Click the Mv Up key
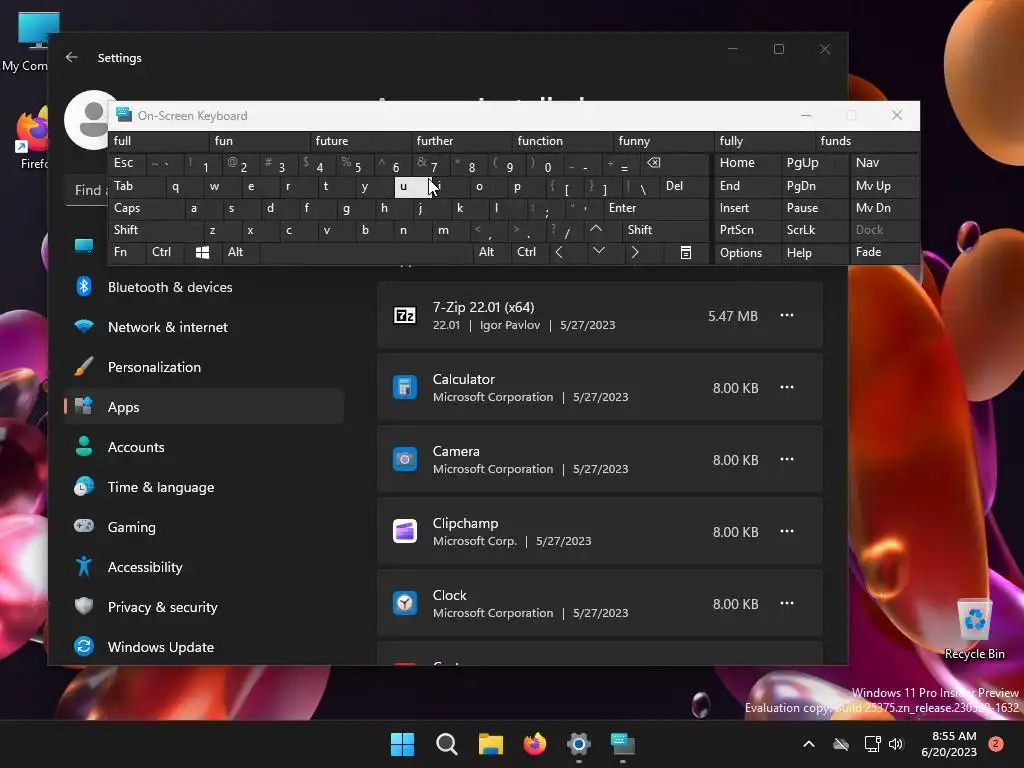Image resolution: width=1024 pixels, height=768 pixels. tap(884, 186)
